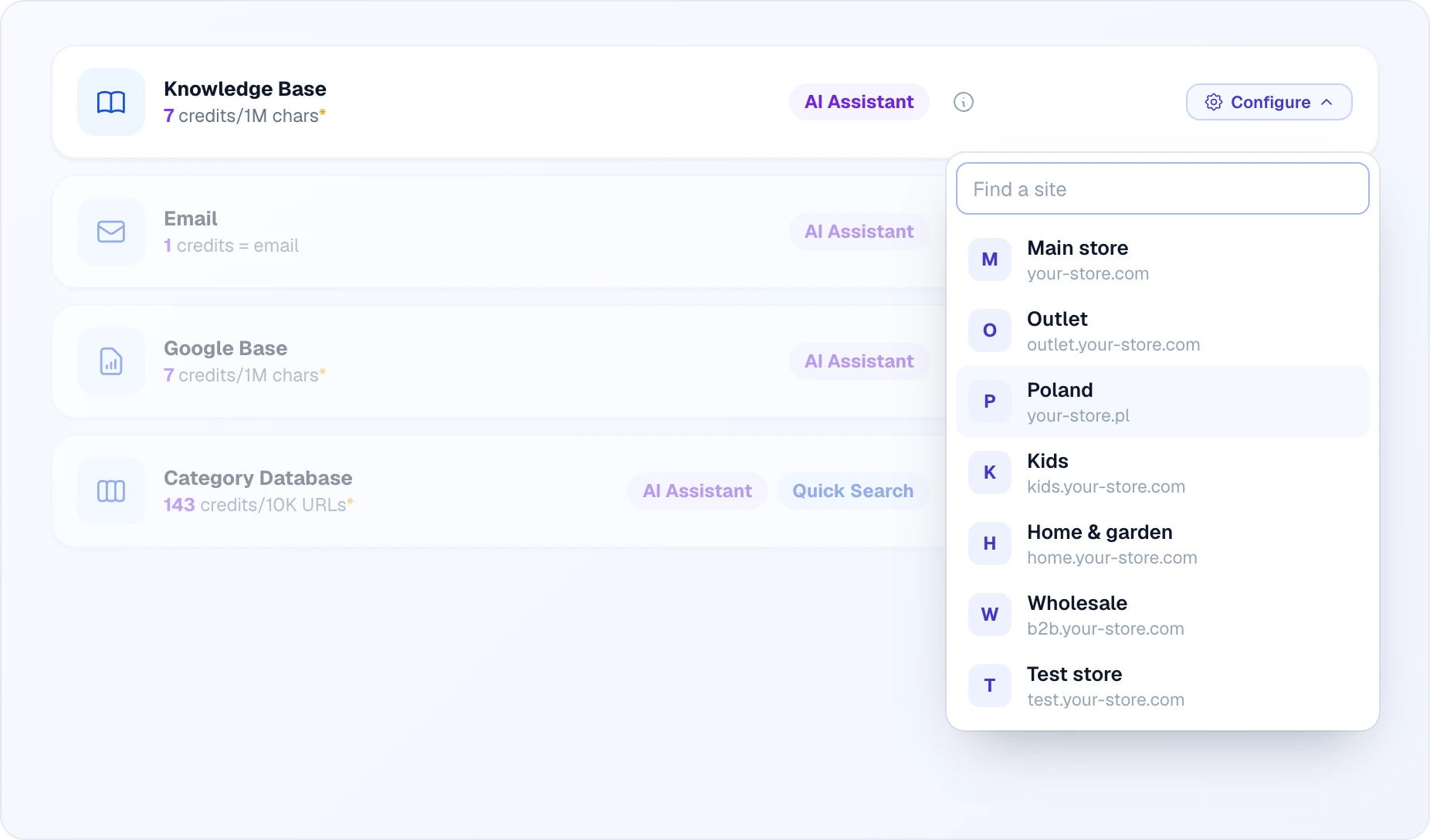Collapse the Configure dropdown
The height and width of the screenshot is (840, 1430).
click(x=1269, y=102)
